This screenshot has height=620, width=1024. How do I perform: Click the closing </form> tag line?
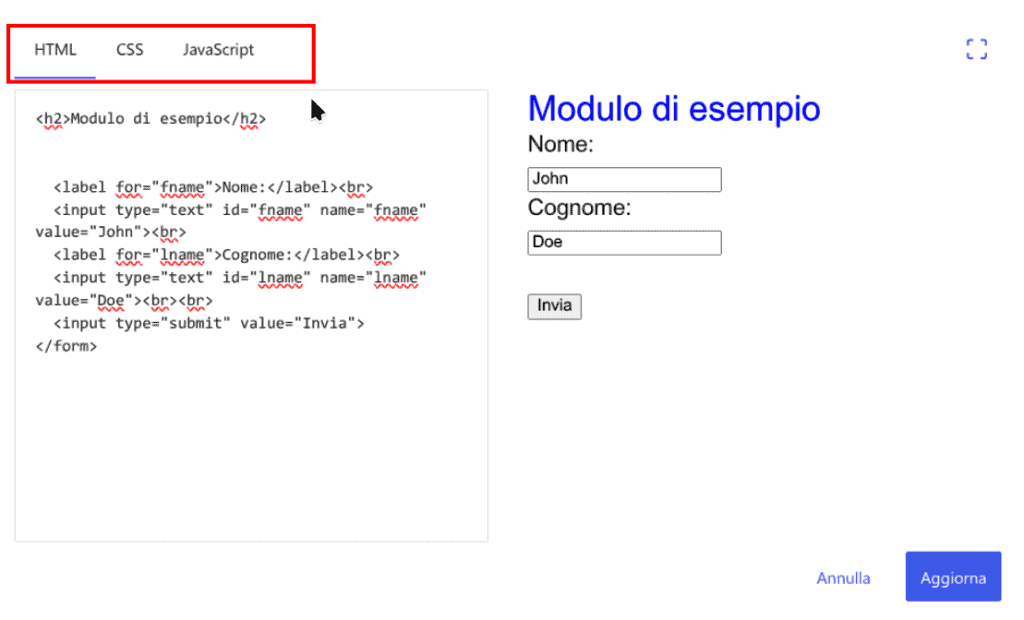[x=66, y=346]
